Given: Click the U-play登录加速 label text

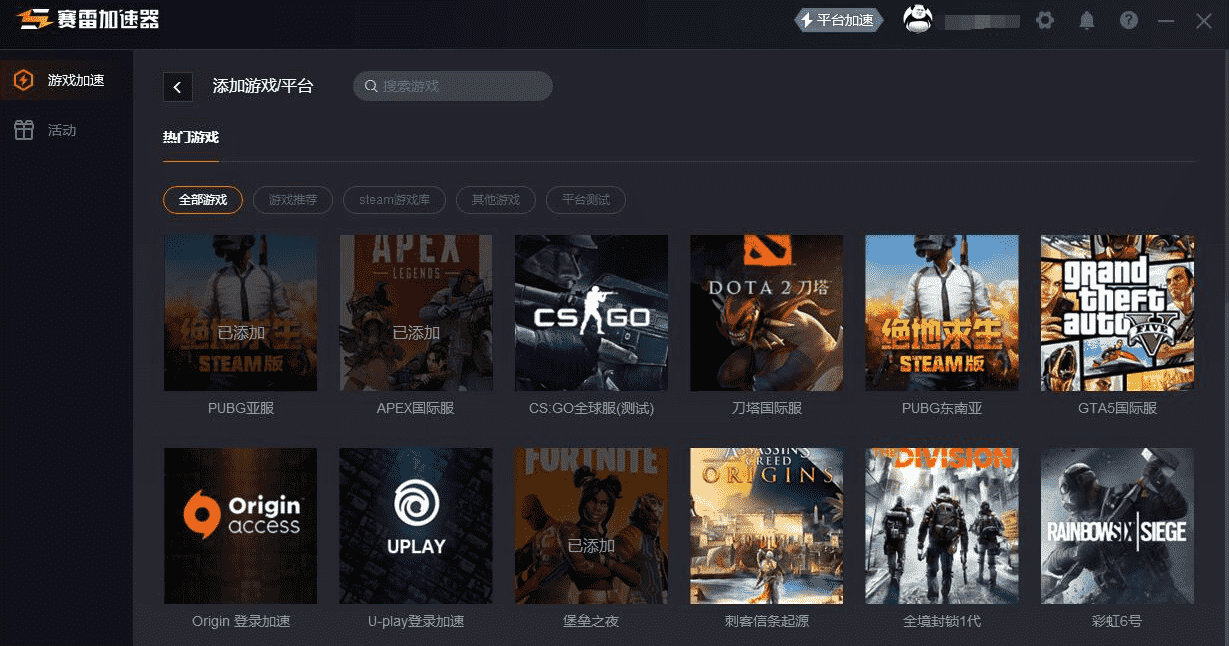Looking at the screenshot, I should pos(416,621).
